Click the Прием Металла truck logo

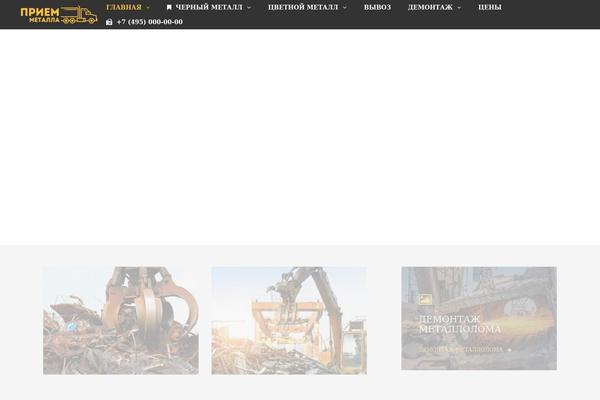[59, 15]
